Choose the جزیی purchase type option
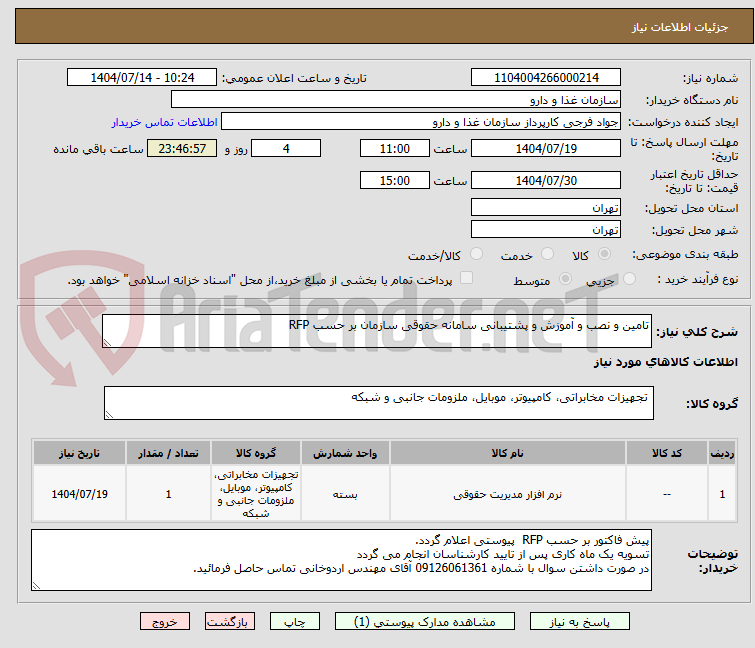Image resolution: width=755 pixels, height=648 pixels. pyautogui.click(x=629, y=279)
